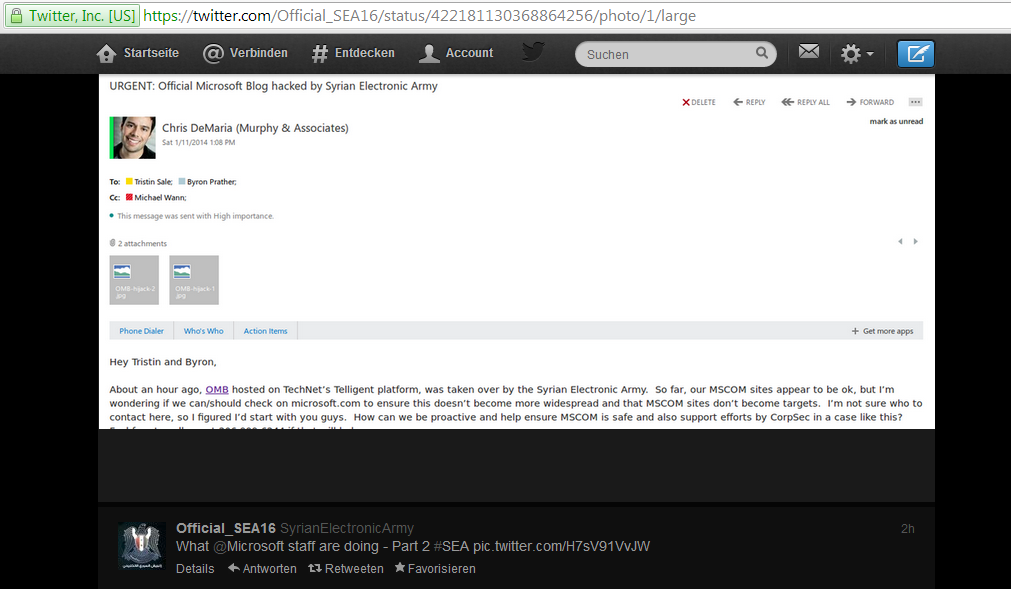The width and height of the screenshot is (1011, 589).
Task: Click DELETE in email image
Action: (699, 102)
